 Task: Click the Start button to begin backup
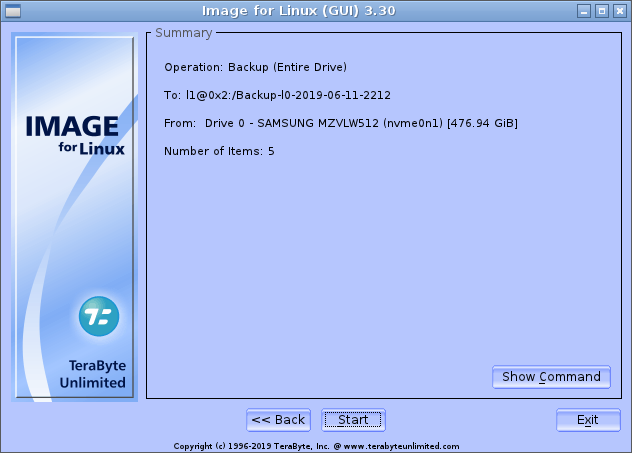[353, 420]
